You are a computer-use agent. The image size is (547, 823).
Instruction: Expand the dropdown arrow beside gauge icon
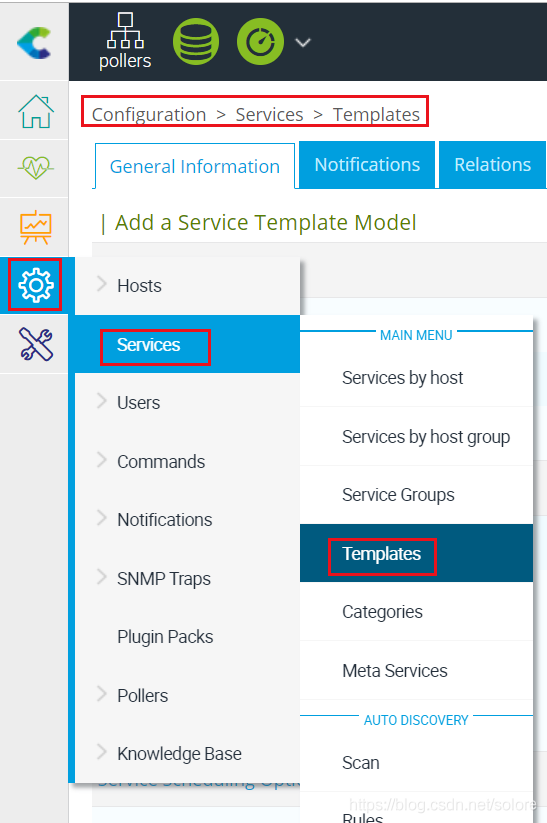[303, 43]
